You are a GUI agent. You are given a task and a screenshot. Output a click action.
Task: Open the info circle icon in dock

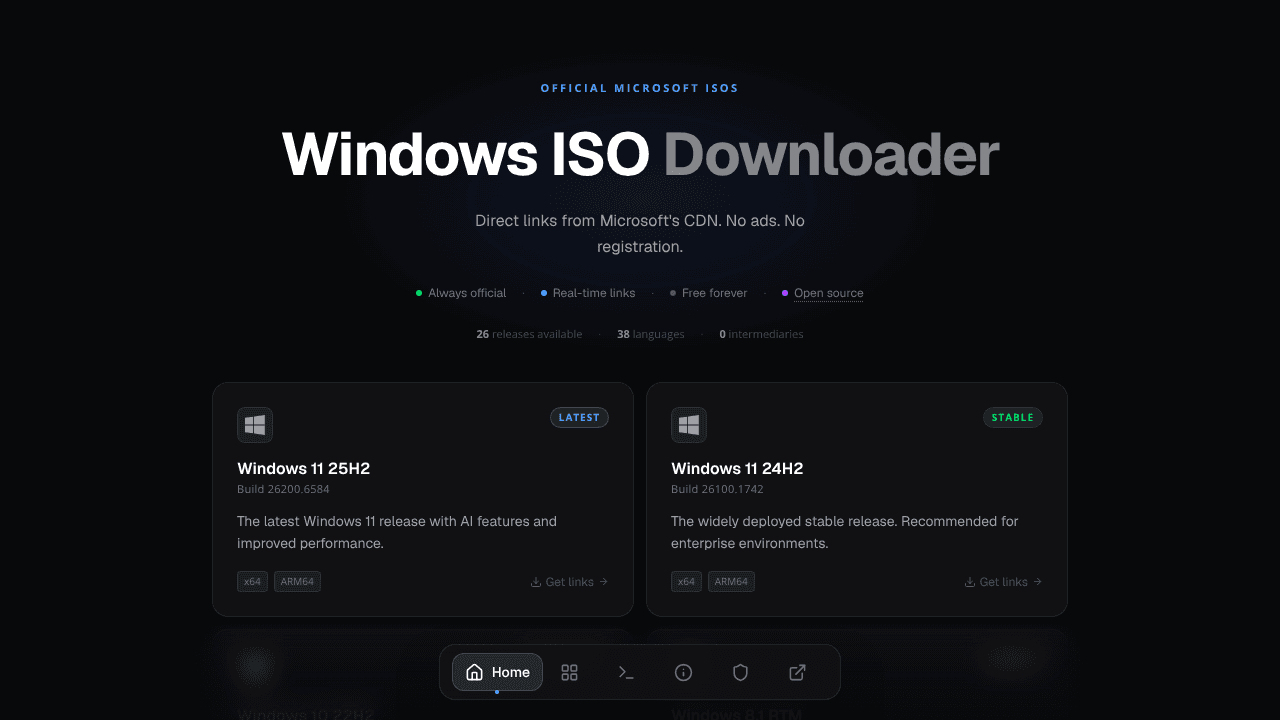[683, 672]
